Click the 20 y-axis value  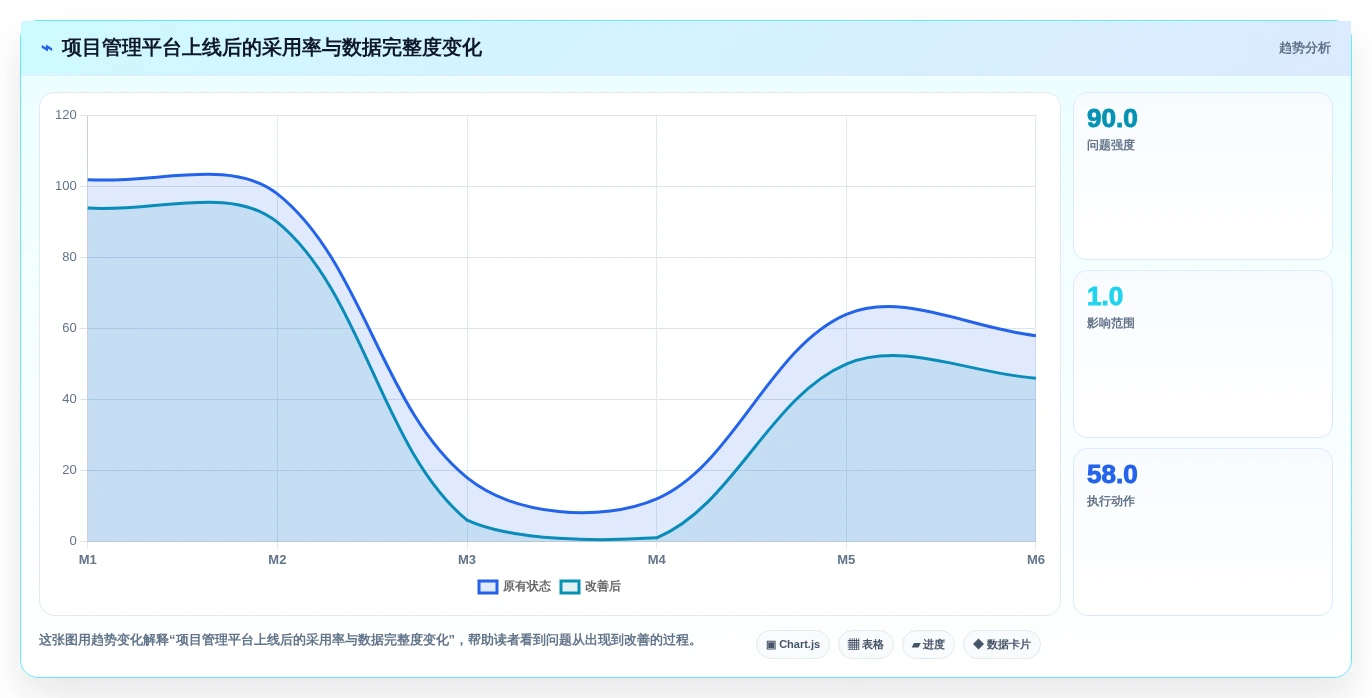click(69, 470)
